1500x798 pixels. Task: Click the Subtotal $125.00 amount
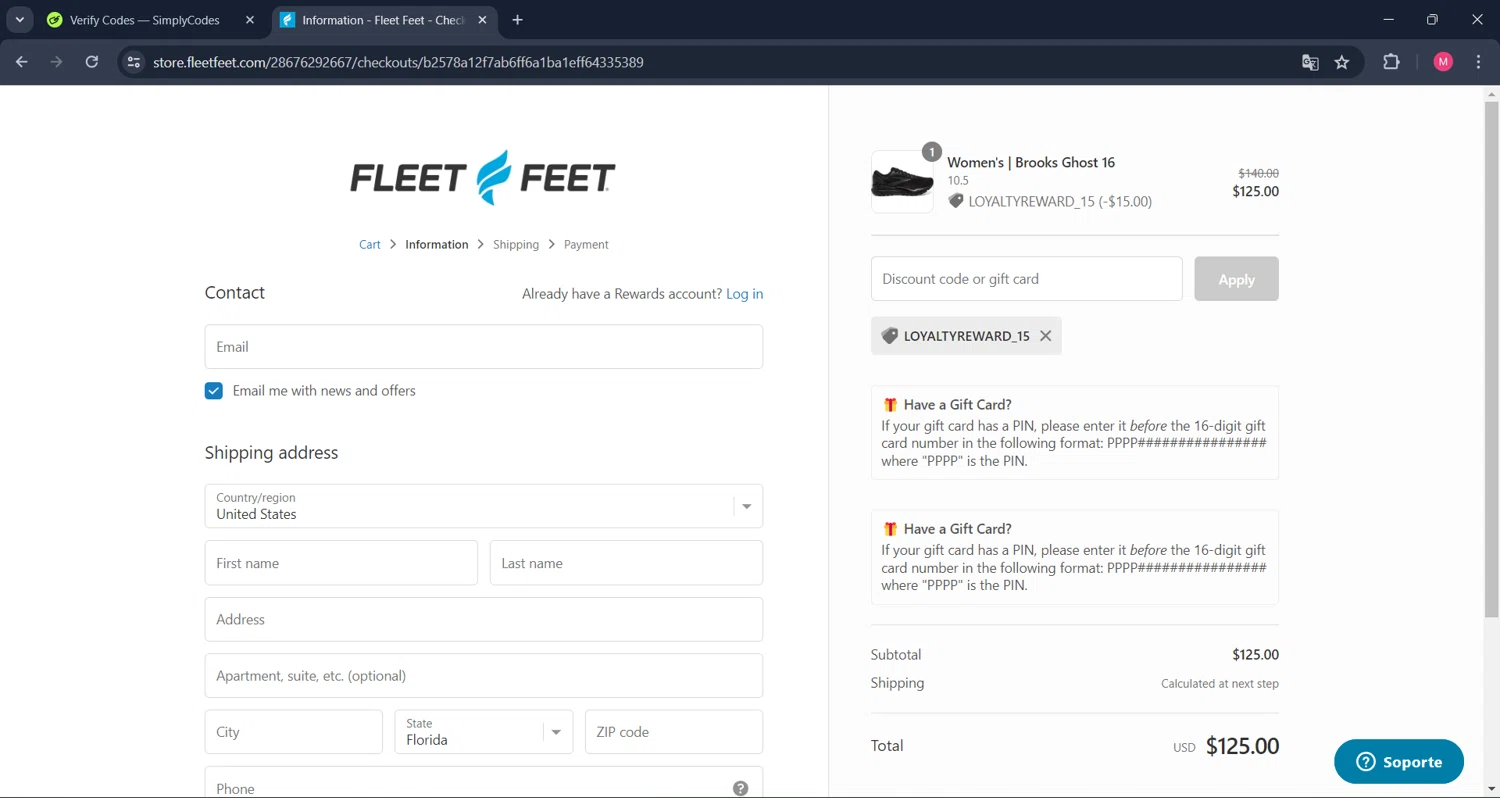[1256, 655]
